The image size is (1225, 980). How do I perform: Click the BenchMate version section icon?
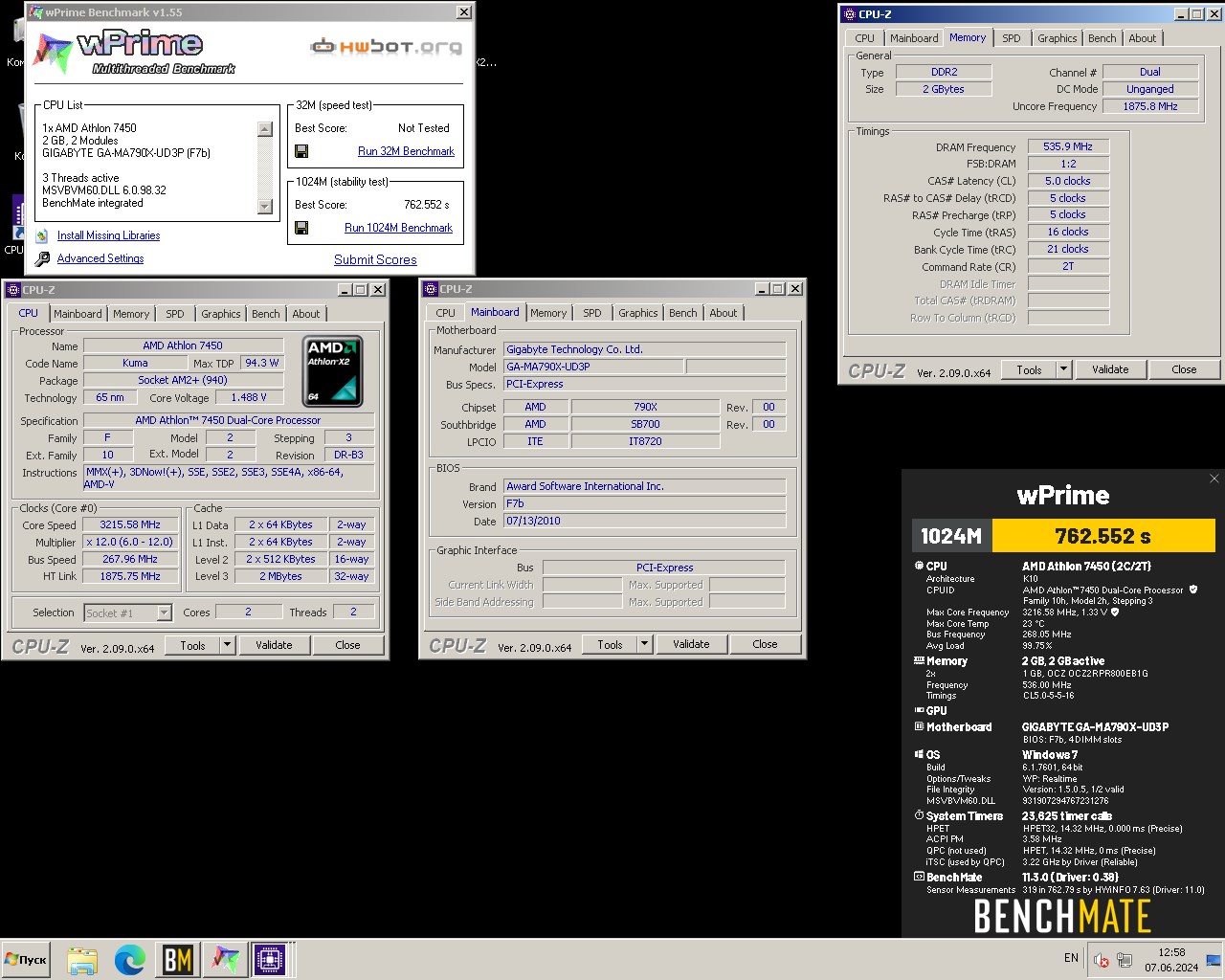coord(919,877)
